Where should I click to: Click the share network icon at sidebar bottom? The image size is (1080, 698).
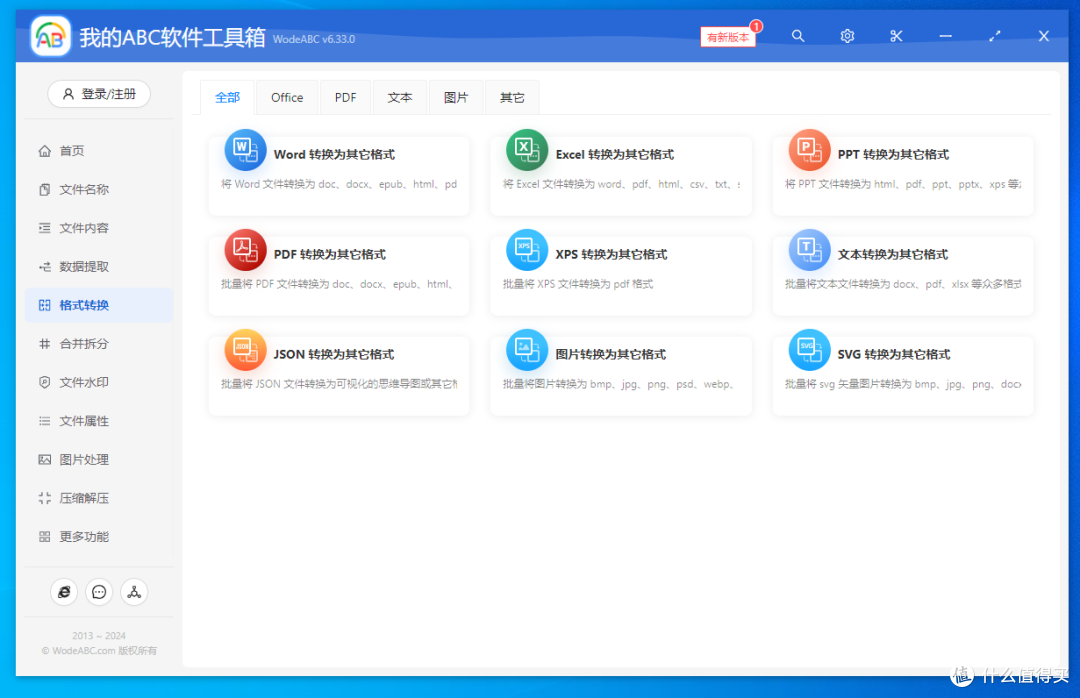(134, 592)
